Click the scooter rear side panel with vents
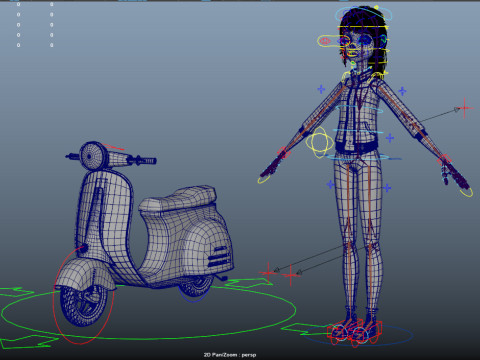The height and width of the screenshot is (360, 480). (x=208, y=247)
